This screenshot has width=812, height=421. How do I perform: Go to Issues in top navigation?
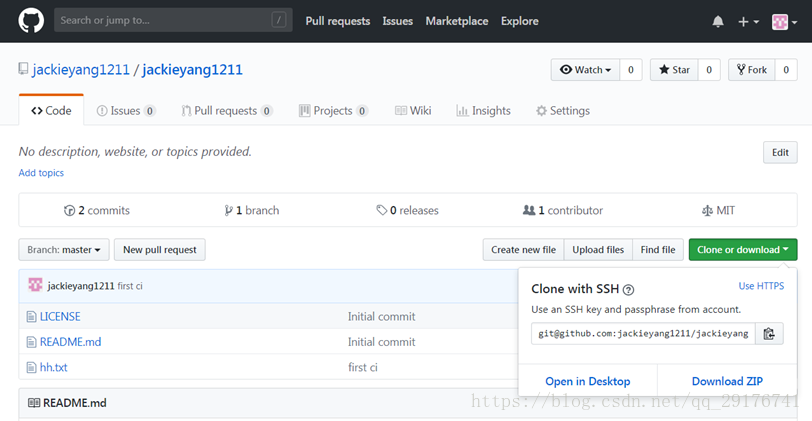[x=398, y=21]
